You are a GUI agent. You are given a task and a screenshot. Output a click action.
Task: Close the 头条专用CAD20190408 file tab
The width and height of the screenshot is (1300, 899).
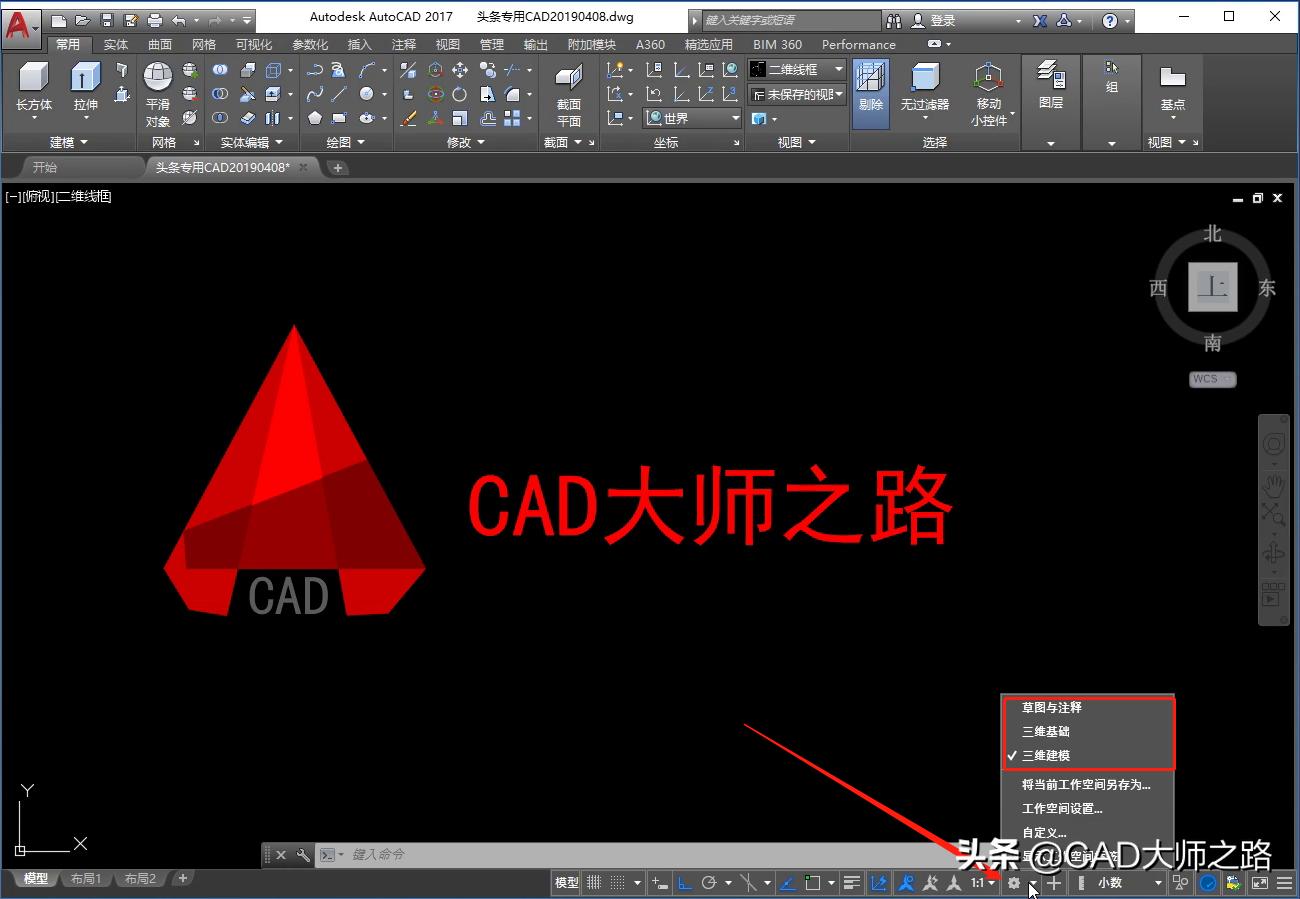coord(304,167)
